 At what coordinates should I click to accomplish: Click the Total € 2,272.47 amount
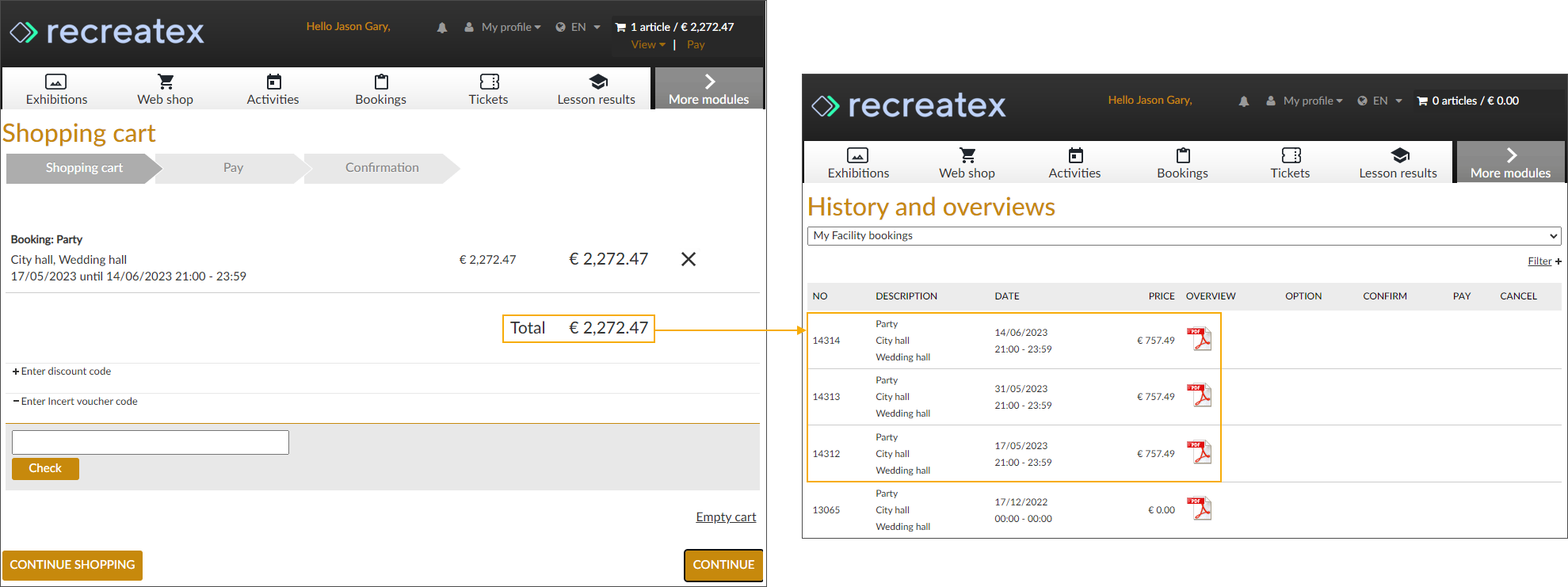578,328
